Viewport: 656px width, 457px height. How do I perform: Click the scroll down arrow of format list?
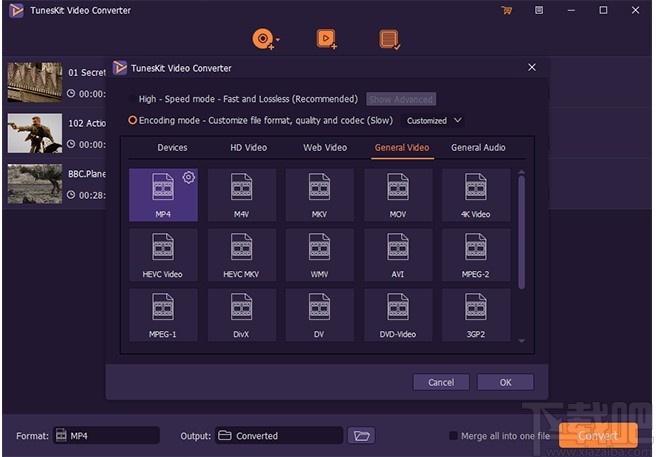click(521, 341)
